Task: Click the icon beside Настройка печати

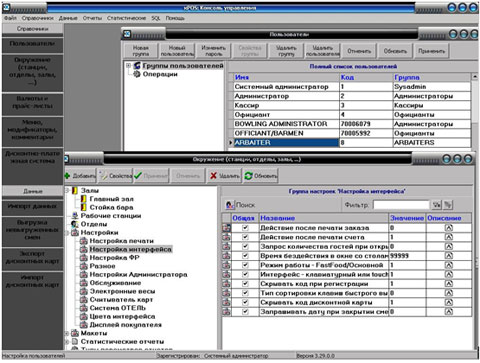Action: [x=84, y=241]
